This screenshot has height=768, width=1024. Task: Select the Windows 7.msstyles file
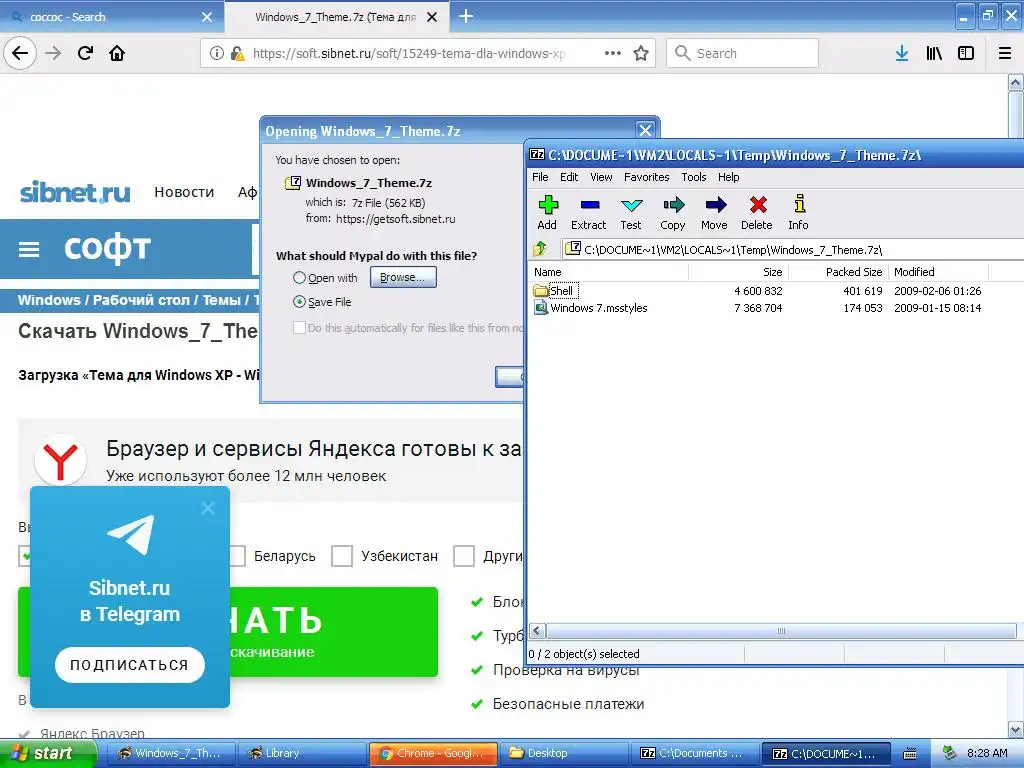pyautogui.click(x=591, y=308)
